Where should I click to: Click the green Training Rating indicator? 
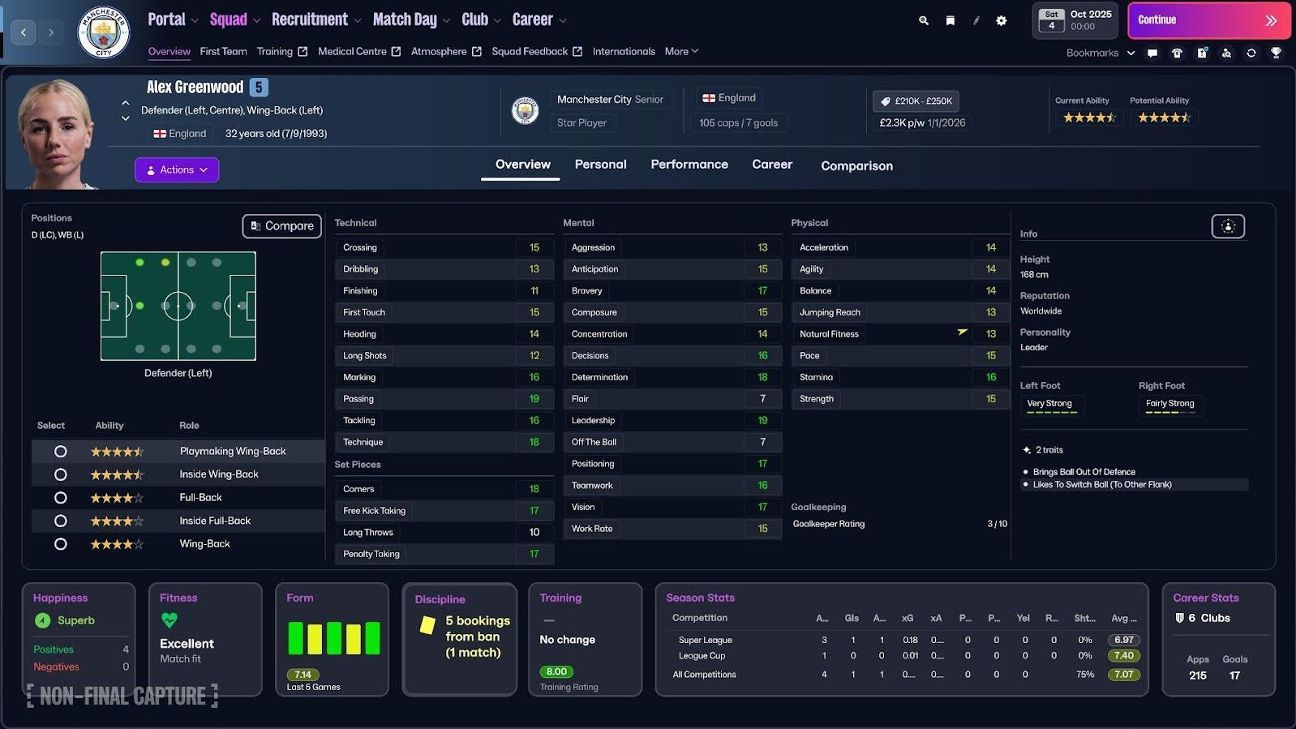click(556, 671)
